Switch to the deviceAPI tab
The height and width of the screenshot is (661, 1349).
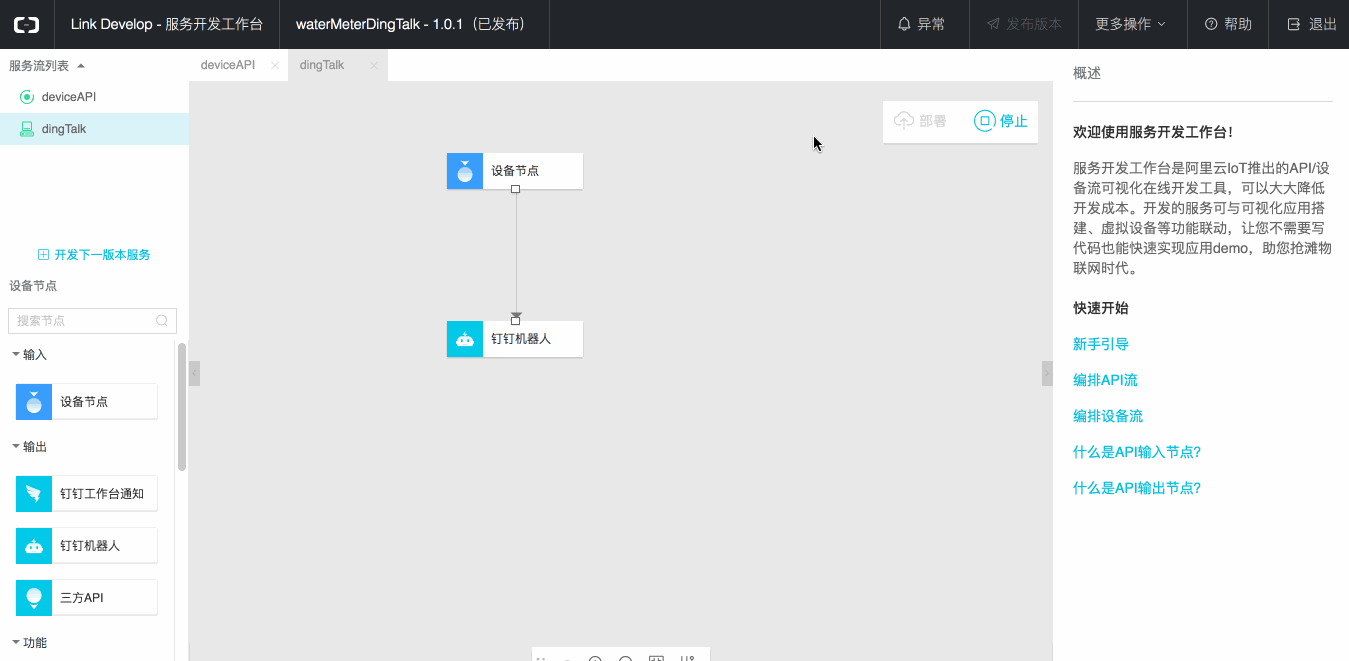(x=228, y=65)
